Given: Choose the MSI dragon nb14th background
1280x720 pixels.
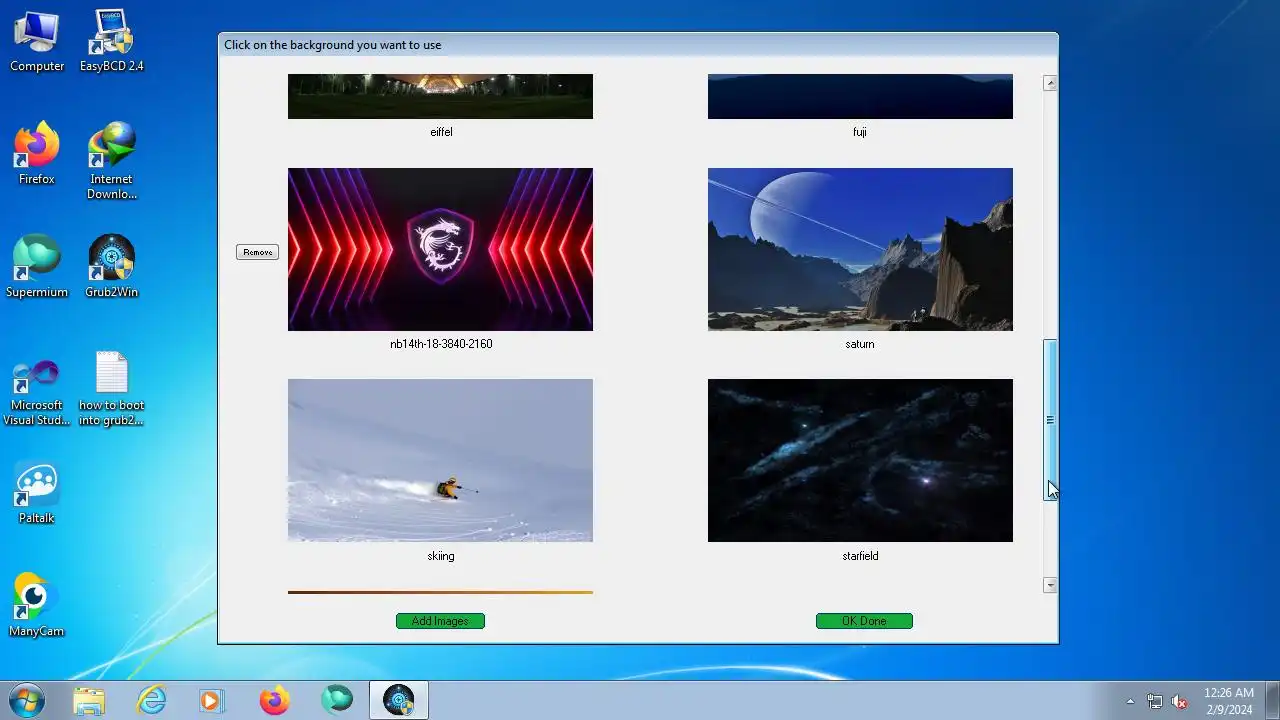Looking at the screenshot, I should coord(440,249).
